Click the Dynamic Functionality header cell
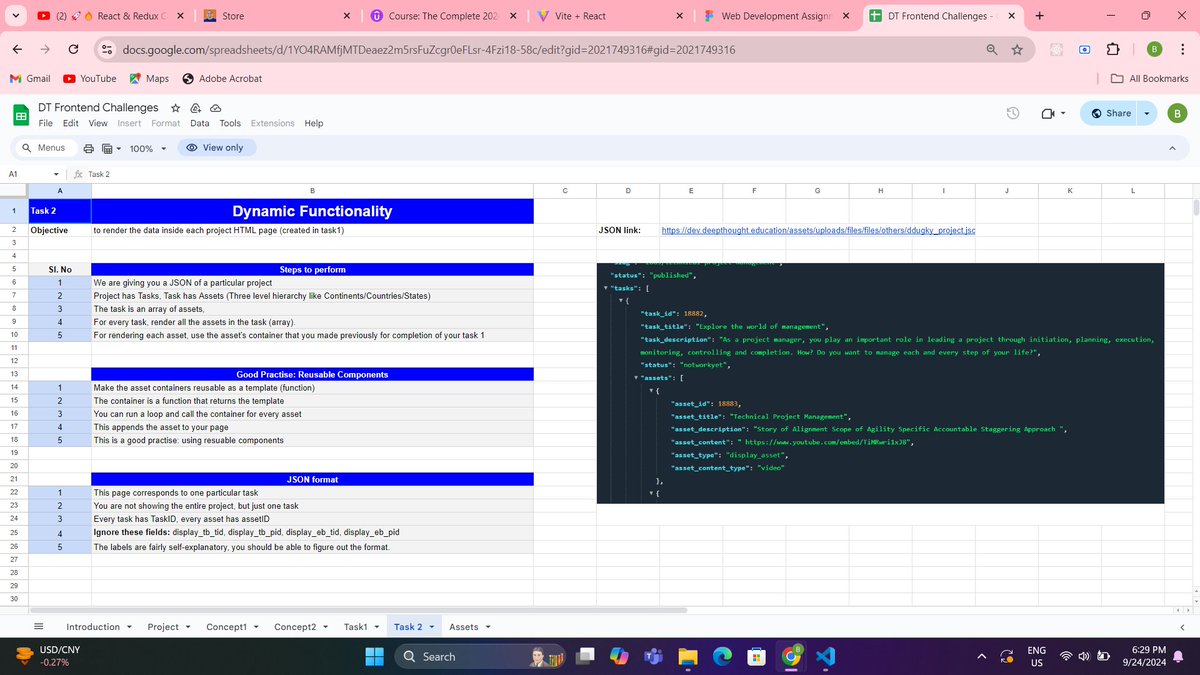The height and width of the screenshot is (675, 1200). (x=312, y=211)
